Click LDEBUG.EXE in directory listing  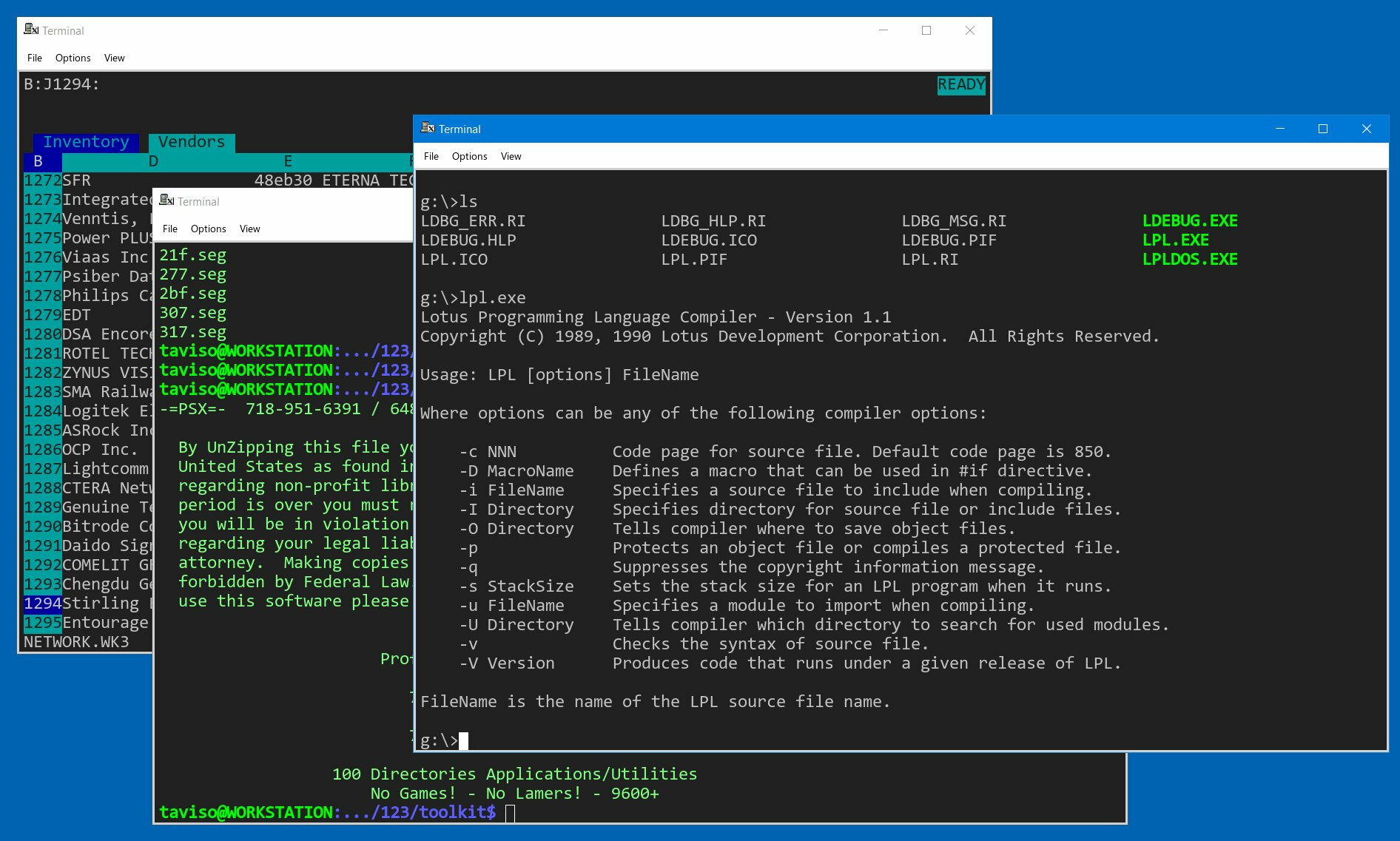[1190, 220]
